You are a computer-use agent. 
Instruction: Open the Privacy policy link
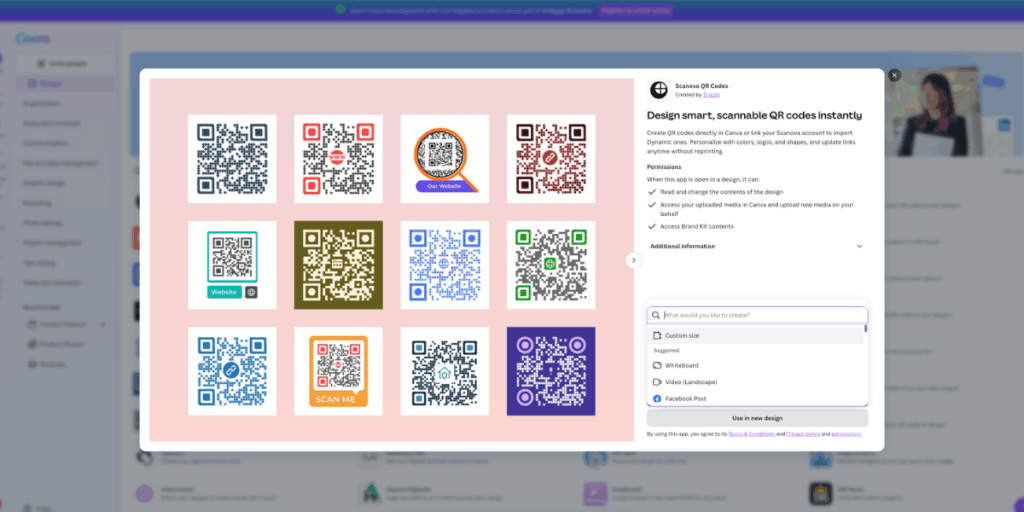(802, 434)
